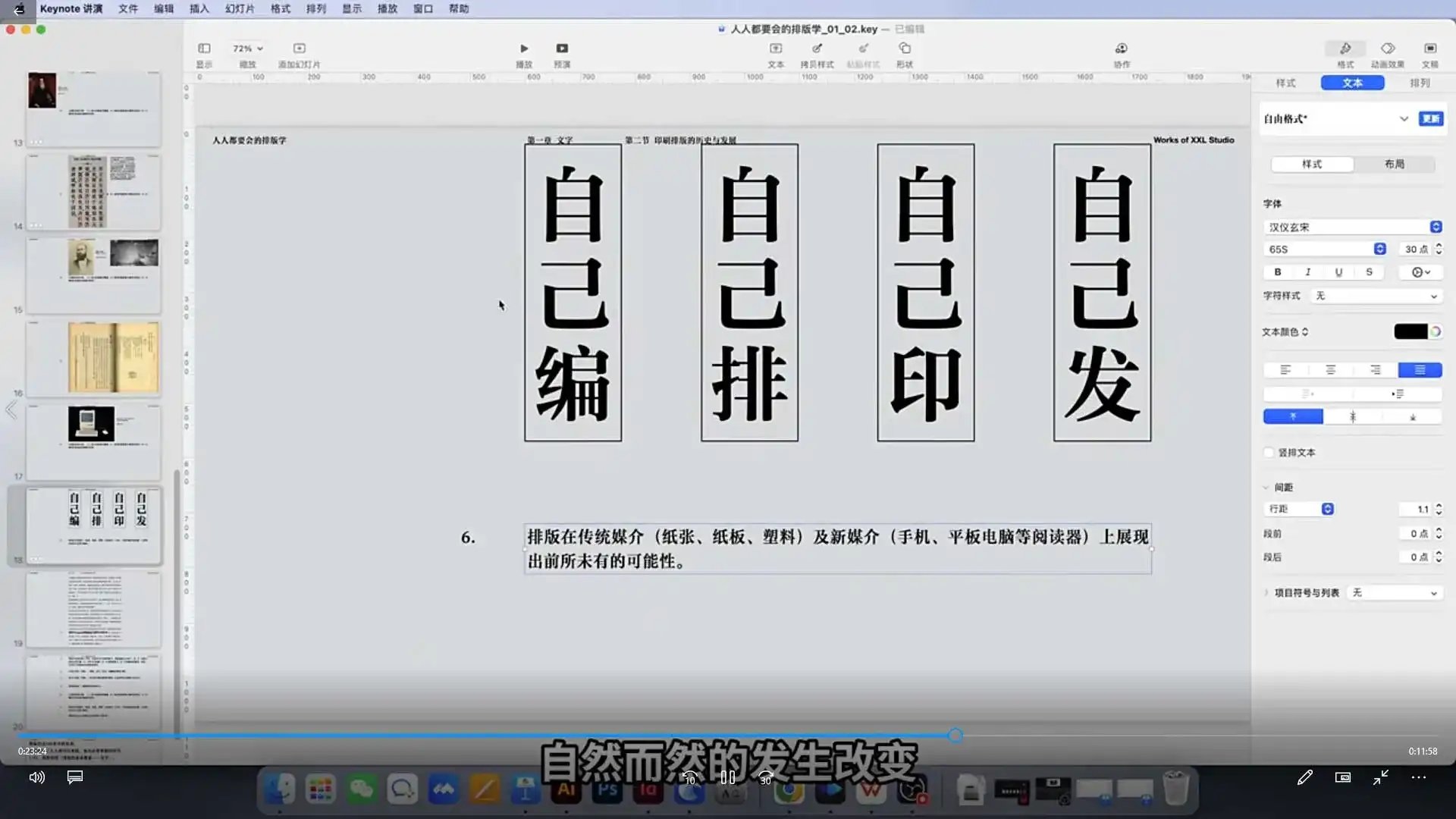Toggle underline text formatting
The image size is (1456, 819).
(x=1338, y=272)
